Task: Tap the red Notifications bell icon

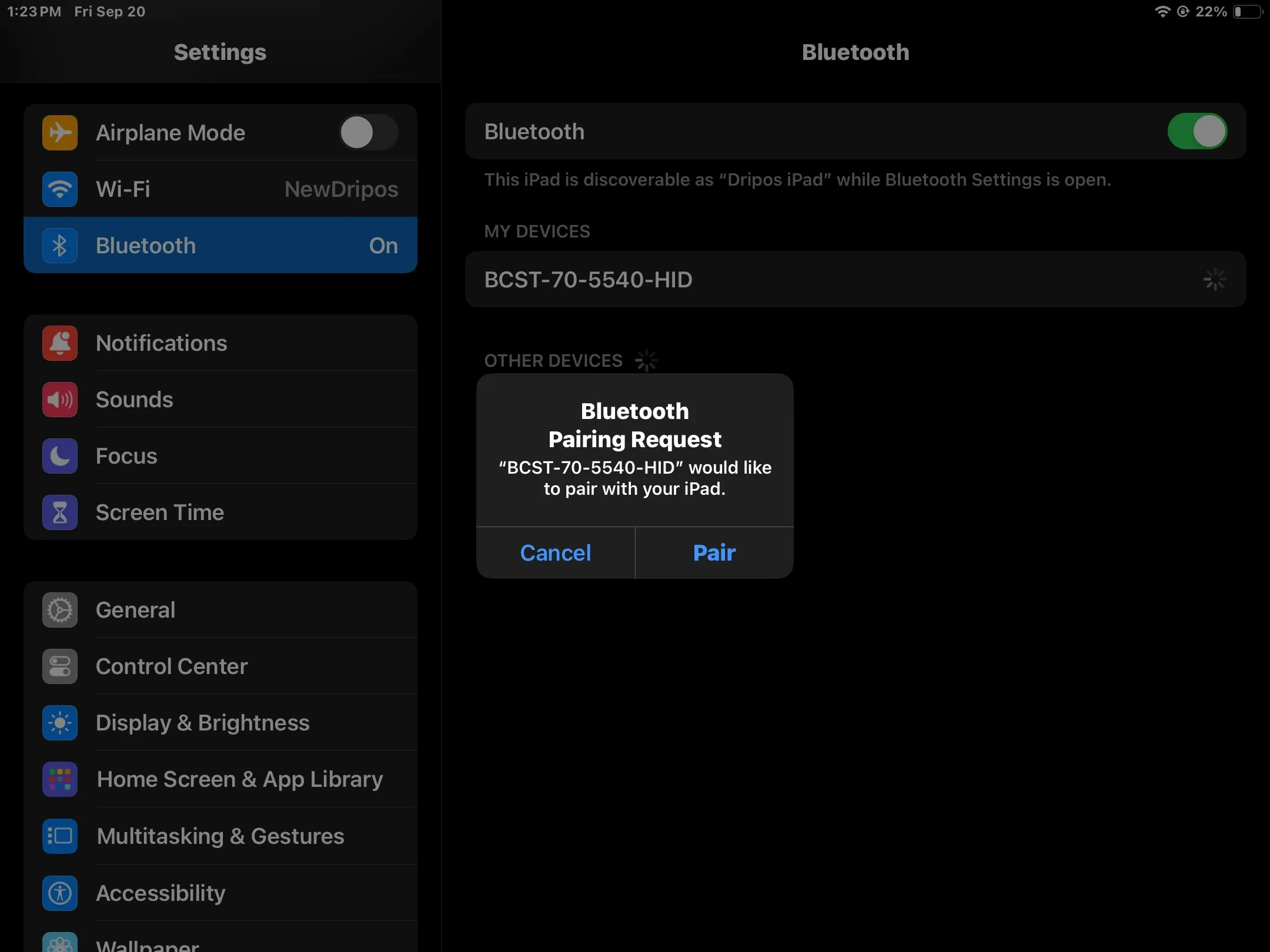Action: [59, 343]
